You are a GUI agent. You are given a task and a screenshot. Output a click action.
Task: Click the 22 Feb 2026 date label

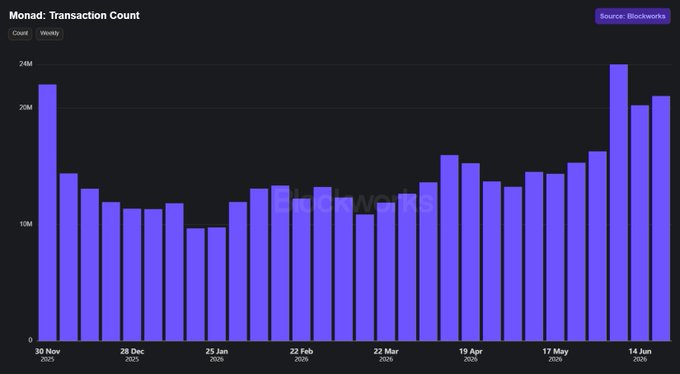click(301, 355)
